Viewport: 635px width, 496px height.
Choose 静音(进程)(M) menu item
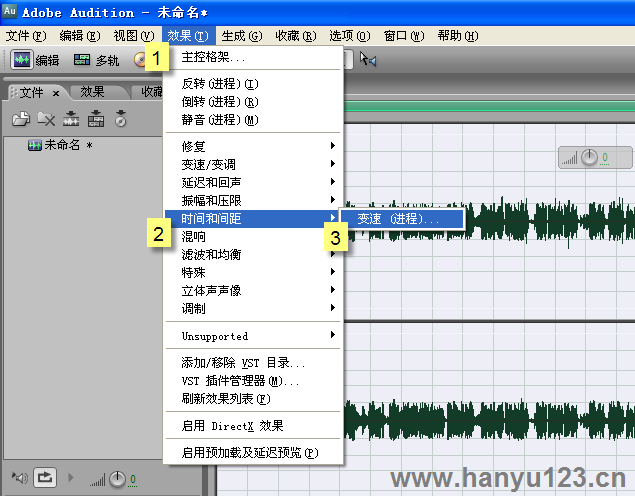click(x=254, y=120)
